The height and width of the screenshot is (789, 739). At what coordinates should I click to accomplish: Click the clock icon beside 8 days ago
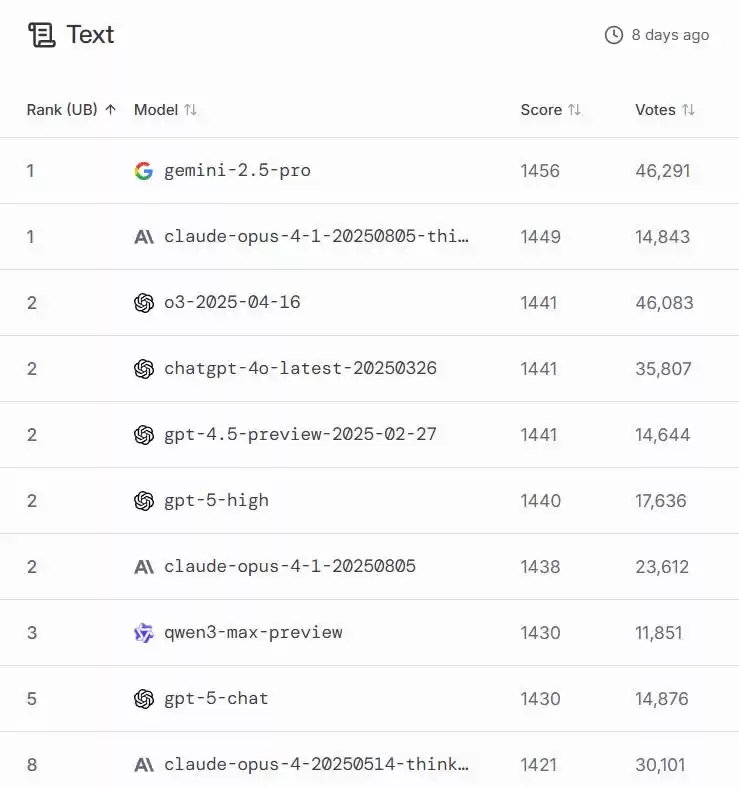614,35
